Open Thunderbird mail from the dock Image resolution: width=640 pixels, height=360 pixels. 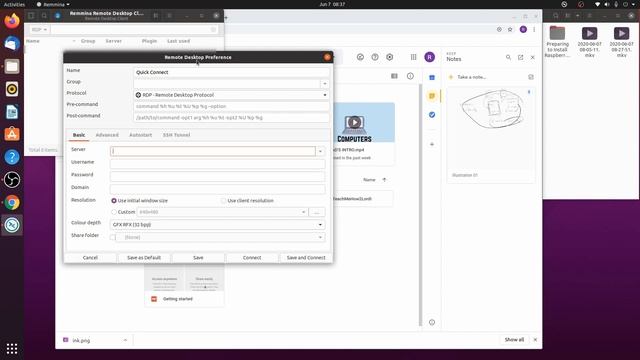12,44
